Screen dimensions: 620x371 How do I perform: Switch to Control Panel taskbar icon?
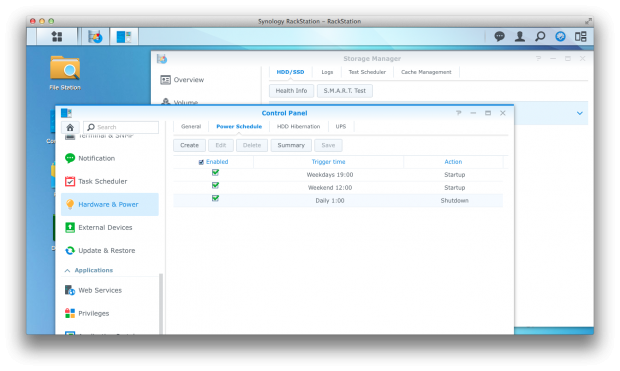pos(124,37)
